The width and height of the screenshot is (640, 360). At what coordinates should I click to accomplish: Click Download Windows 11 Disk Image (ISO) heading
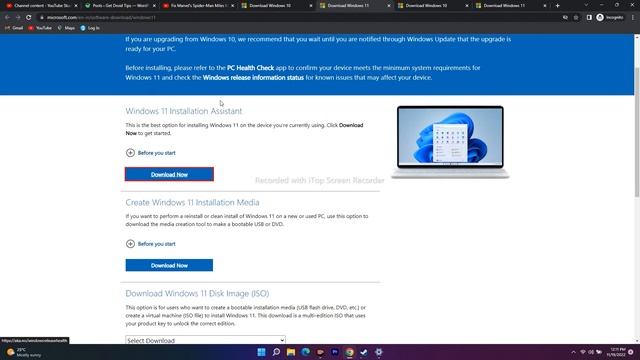pyautogui.click(x=197, y=293)
